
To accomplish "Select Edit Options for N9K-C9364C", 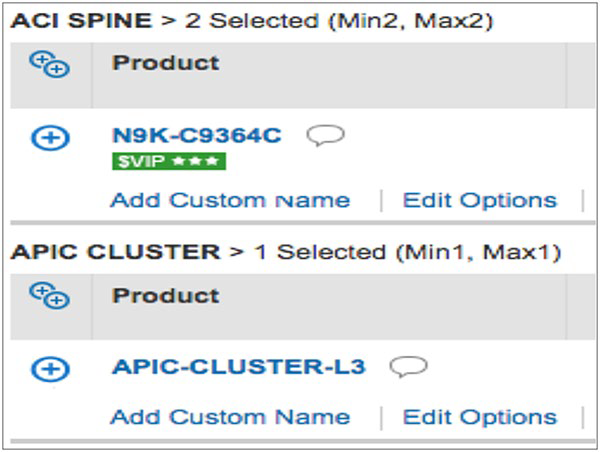I will (x=479, y=200).
